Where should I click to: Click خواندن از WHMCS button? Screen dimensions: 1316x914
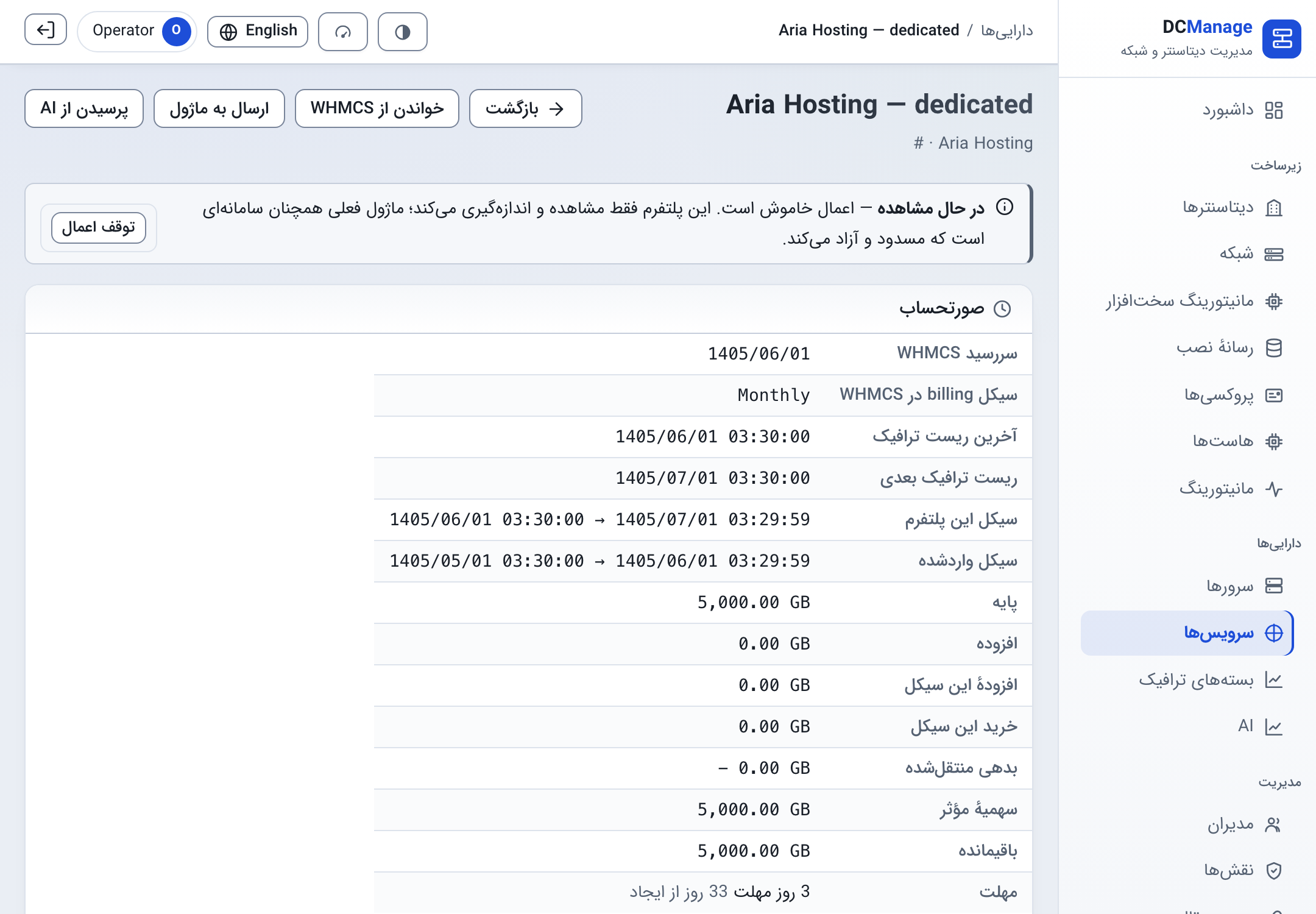coord(377,108)
